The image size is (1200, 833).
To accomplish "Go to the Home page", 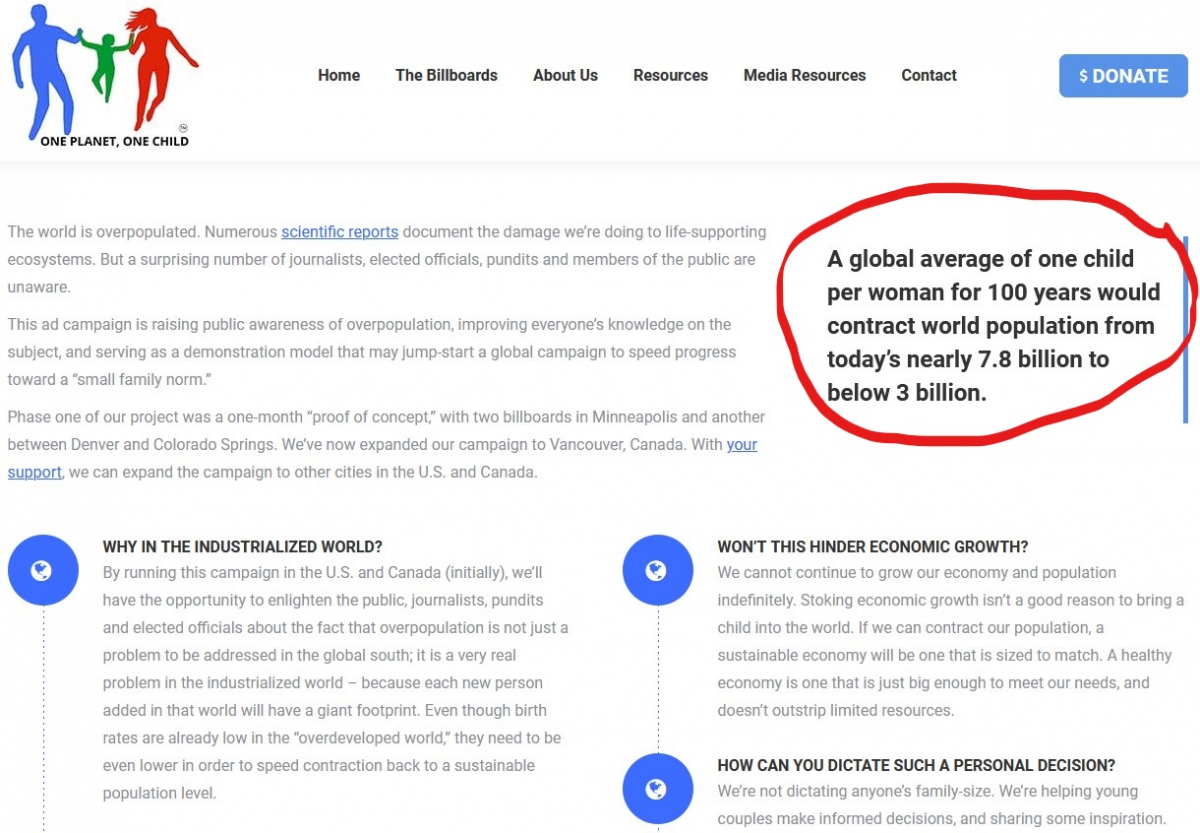I will pos(338,75).
